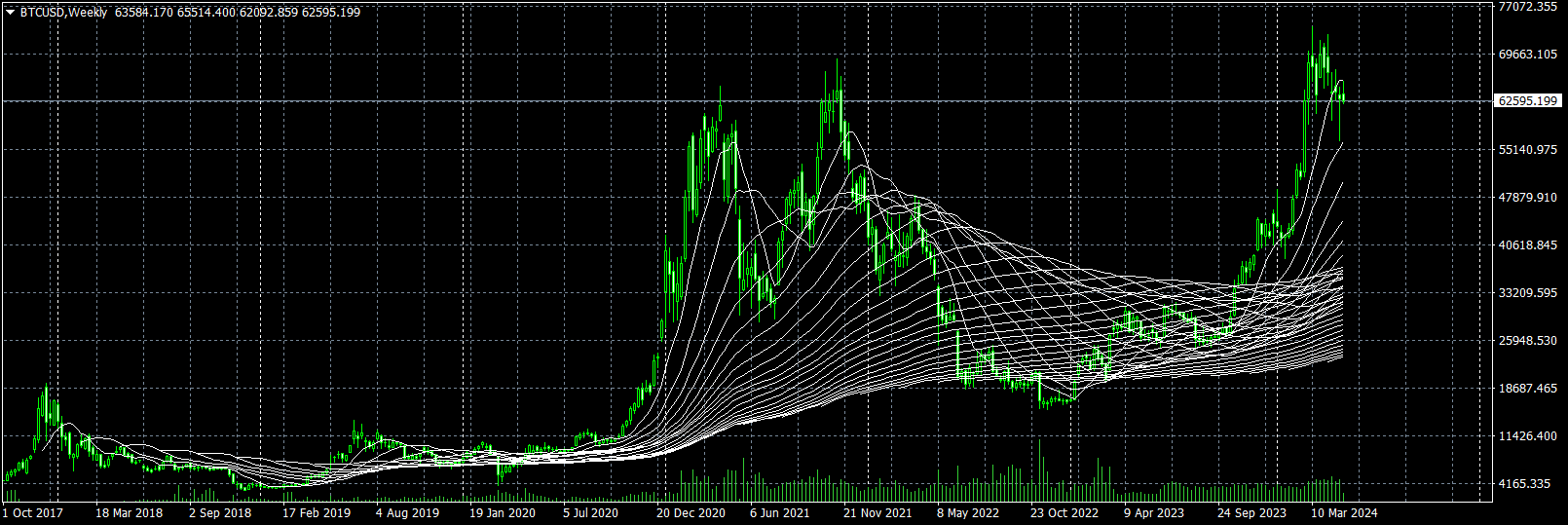Click the 77072.355 price scale label
Viewport: 1568px width, 525px height.
pyautogui.click(x=1528, y=7)
